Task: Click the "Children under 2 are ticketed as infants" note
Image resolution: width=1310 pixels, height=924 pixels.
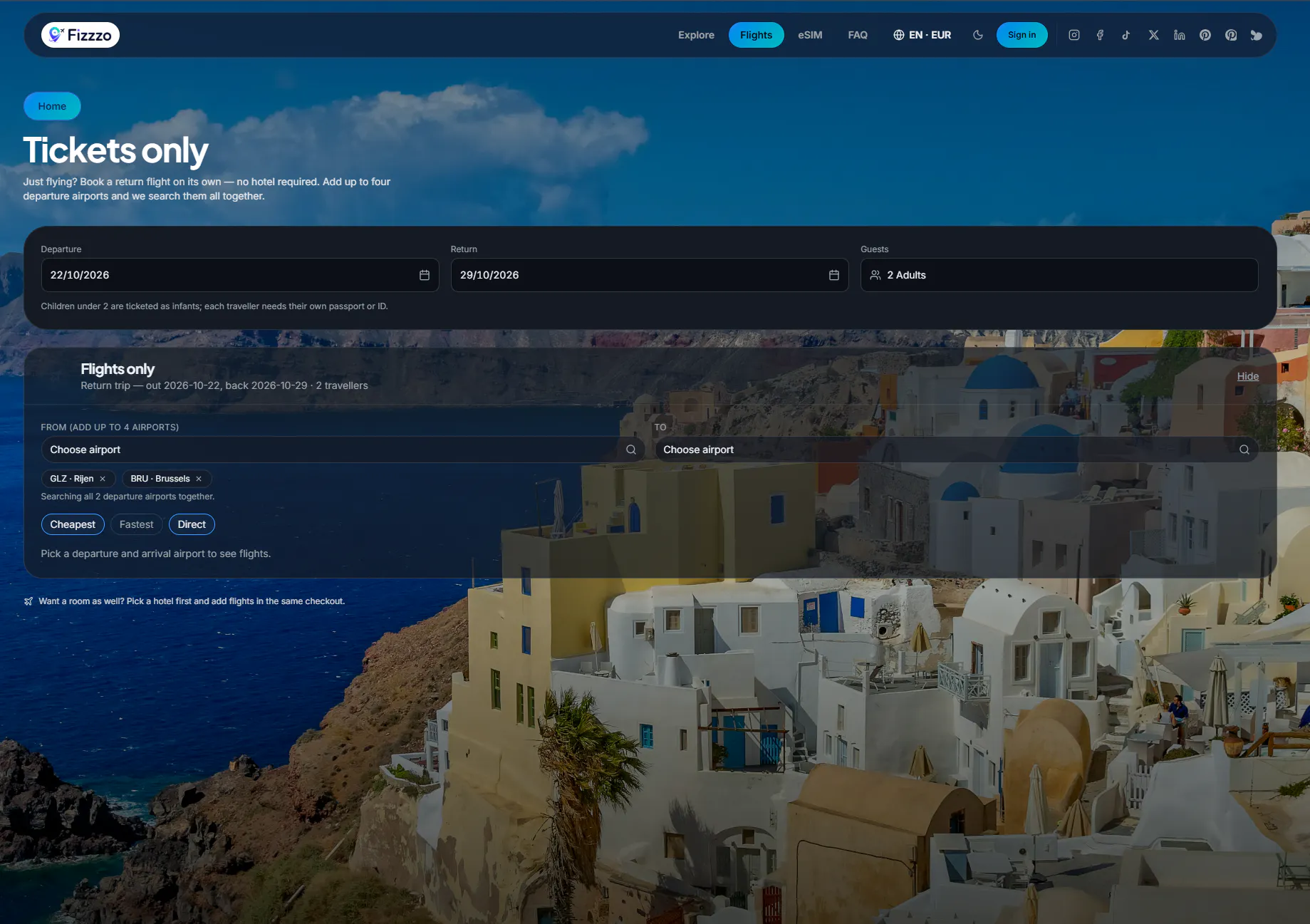Action: pyautogui.click(x=214, y=306)
